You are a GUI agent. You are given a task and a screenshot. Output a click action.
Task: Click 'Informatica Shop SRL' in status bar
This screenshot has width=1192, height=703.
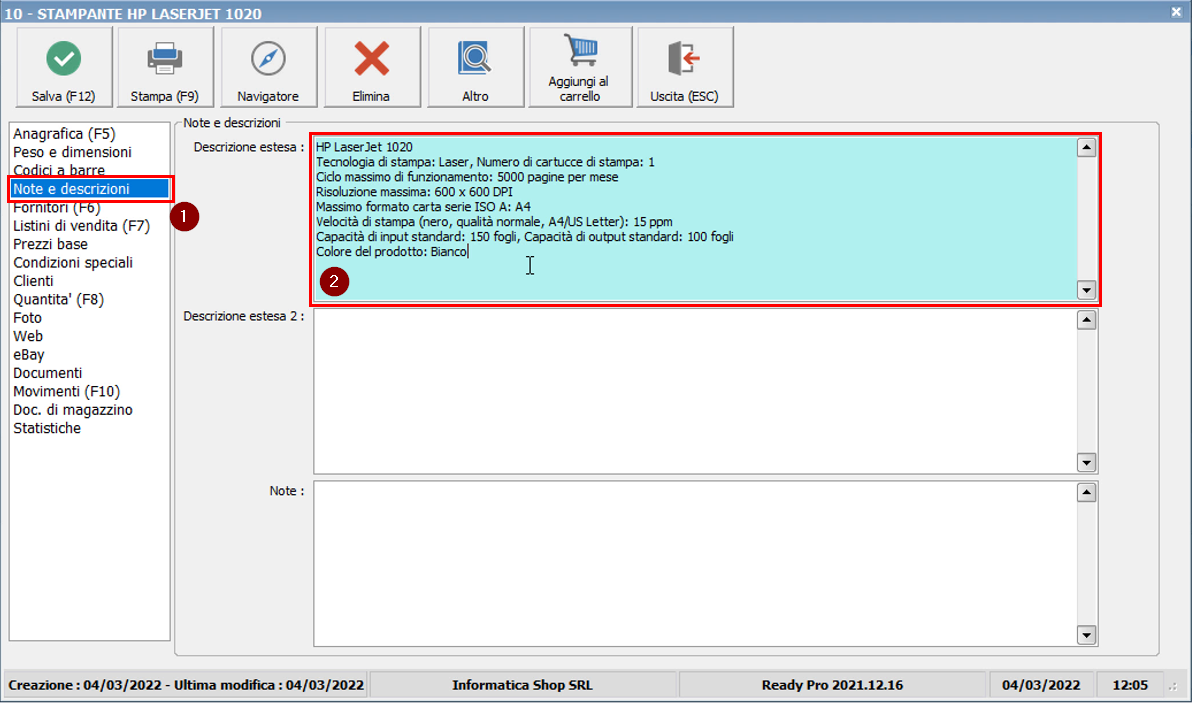point(522,685)
